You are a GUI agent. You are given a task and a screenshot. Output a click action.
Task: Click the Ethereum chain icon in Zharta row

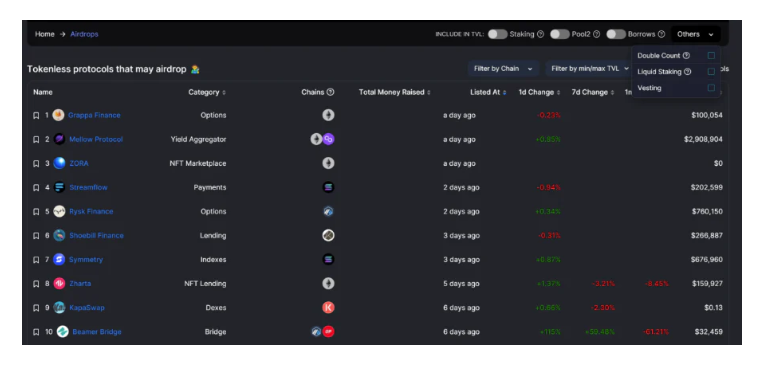click(328, 284)
